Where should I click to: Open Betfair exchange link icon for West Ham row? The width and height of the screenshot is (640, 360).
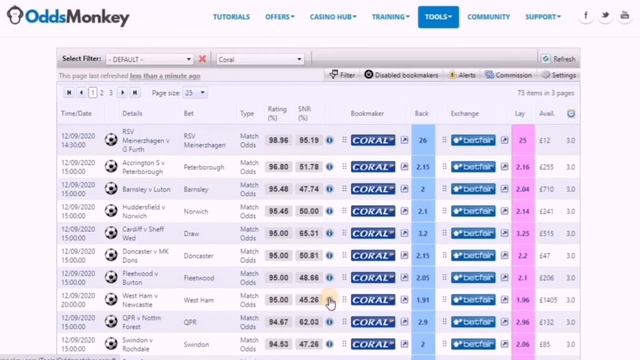[x=504, y=300]
